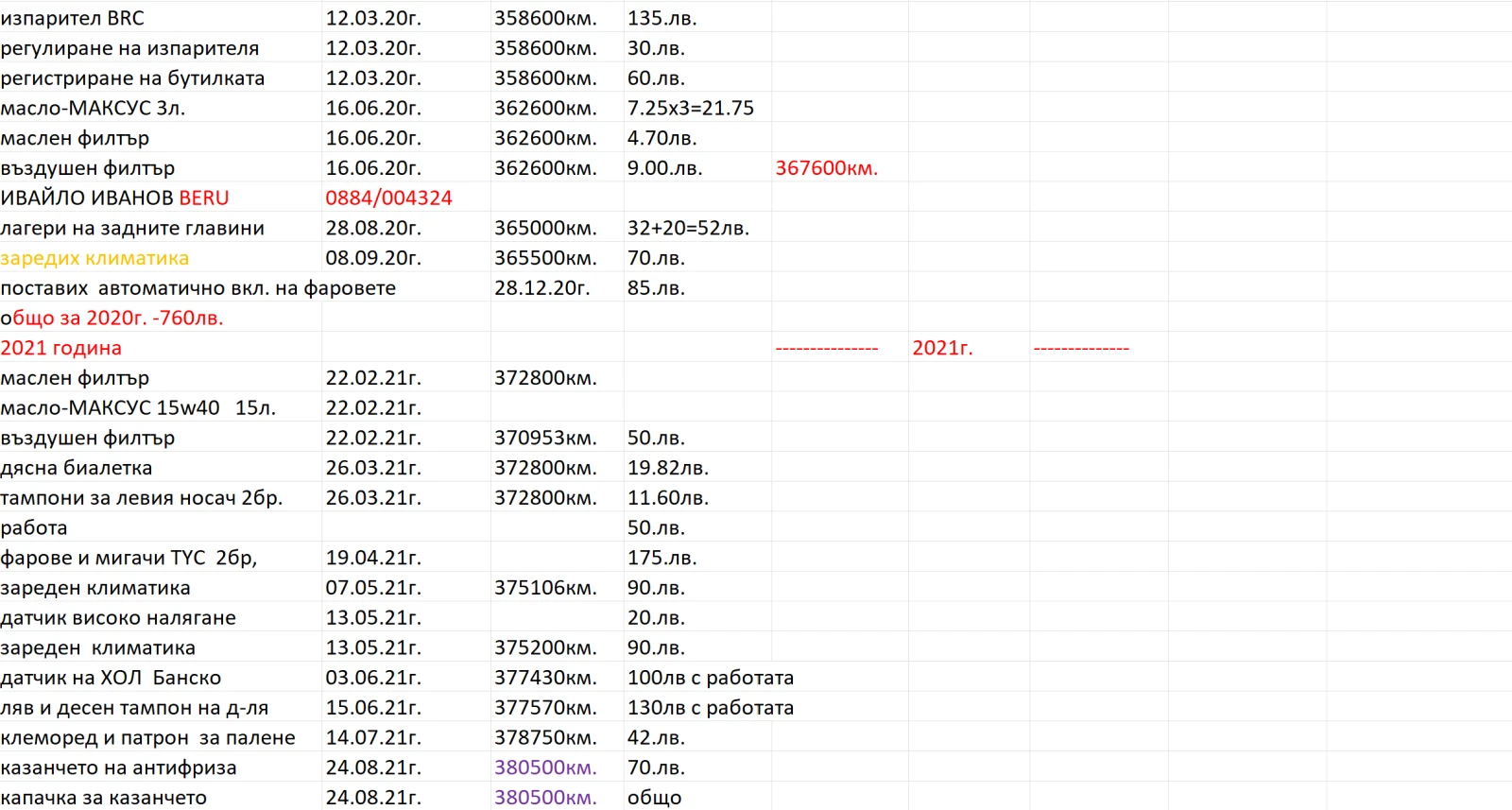Select the "7.25x3=21.75" price cell
1512x810 pixels.
coord(691,109)
